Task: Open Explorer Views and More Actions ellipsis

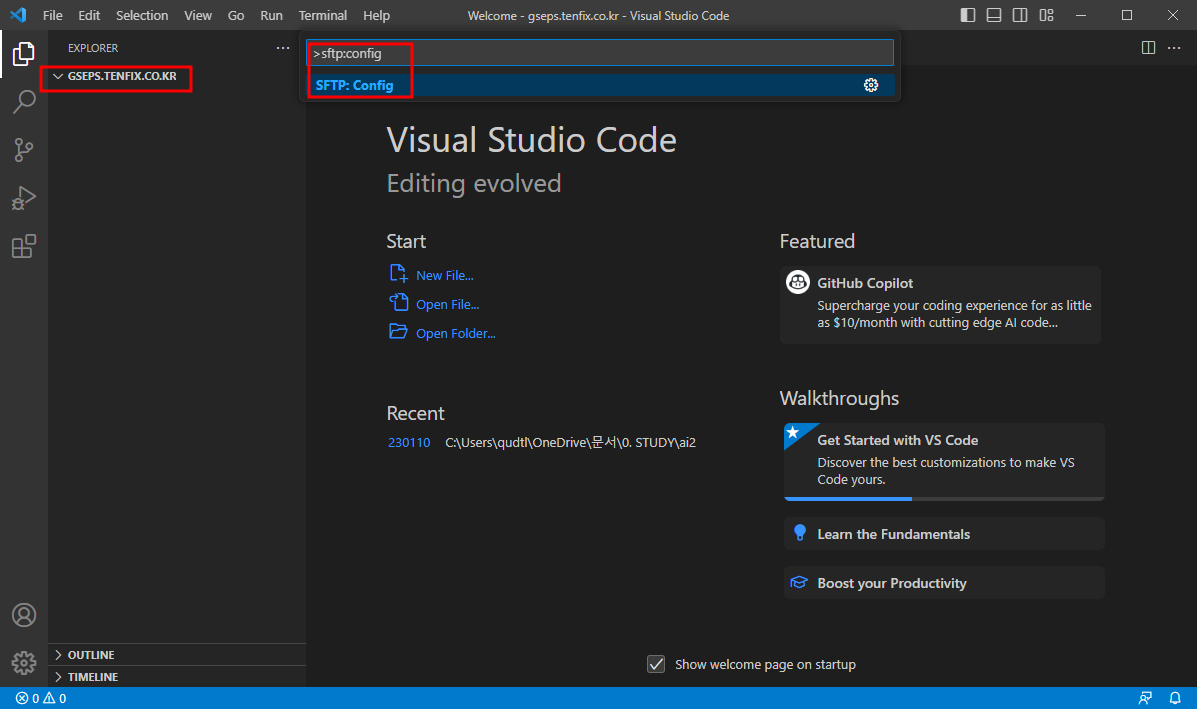Action: pyautogui.click(x=283, y=47)
